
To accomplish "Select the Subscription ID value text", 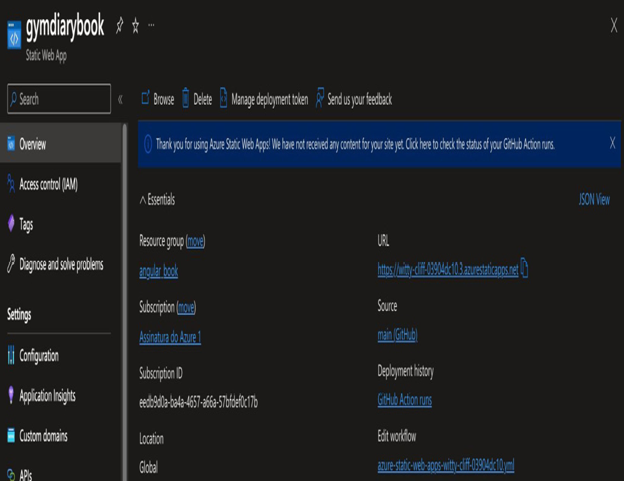I will click(198, 403).
